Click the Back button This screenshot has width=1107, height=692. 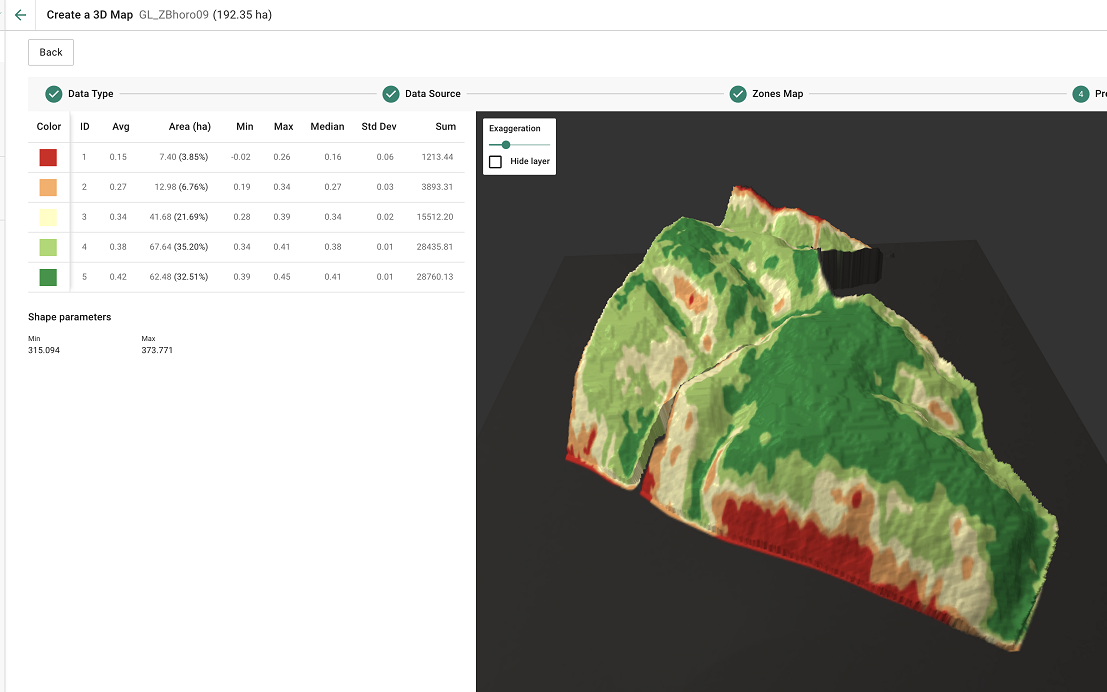coord(51,52)
